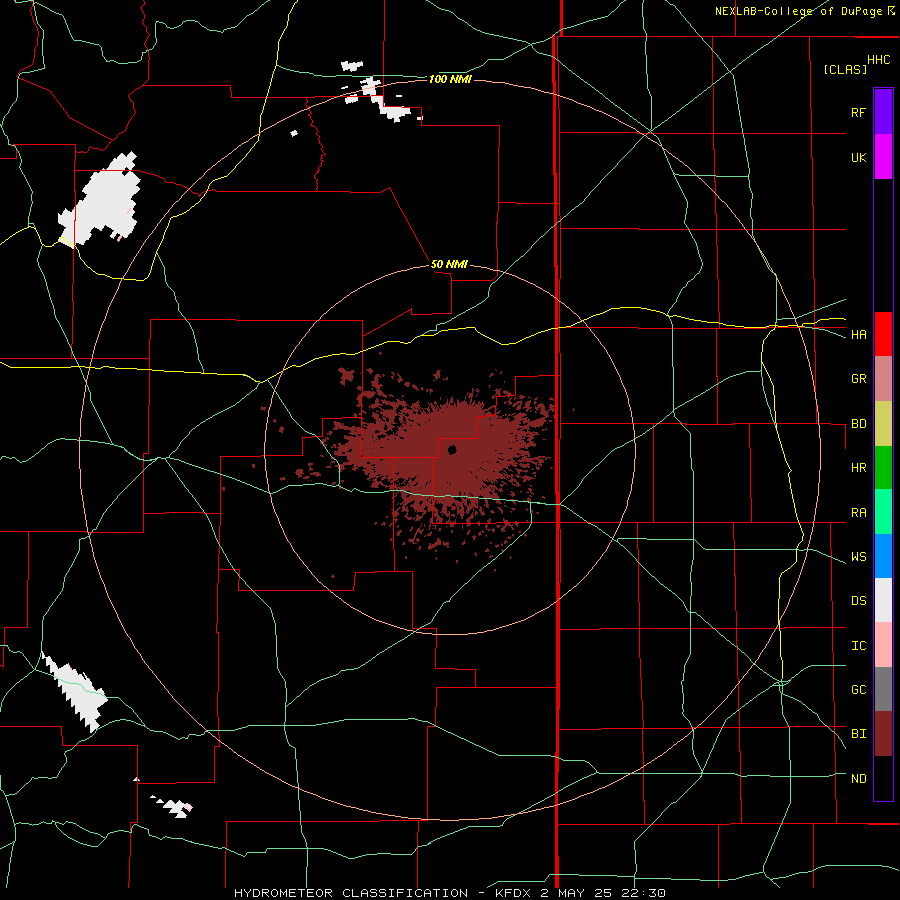The width and height of the screenshot is (900, 900).
Task: Pick the dark green HR legend swatch
Action: coord(883,467)
